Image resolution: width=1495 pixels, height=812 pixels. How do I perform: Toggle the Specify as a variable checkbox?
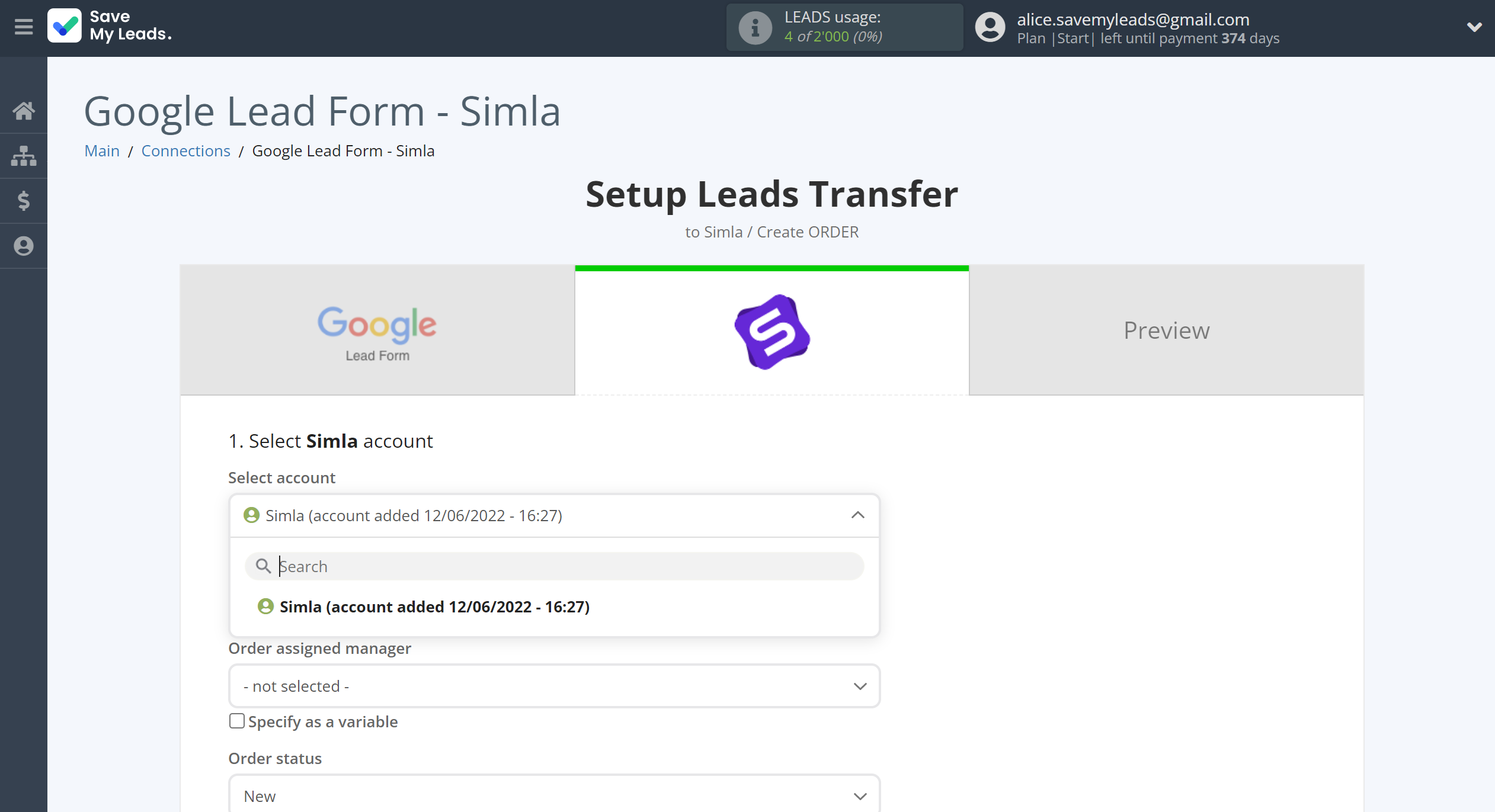pos(236,721)
